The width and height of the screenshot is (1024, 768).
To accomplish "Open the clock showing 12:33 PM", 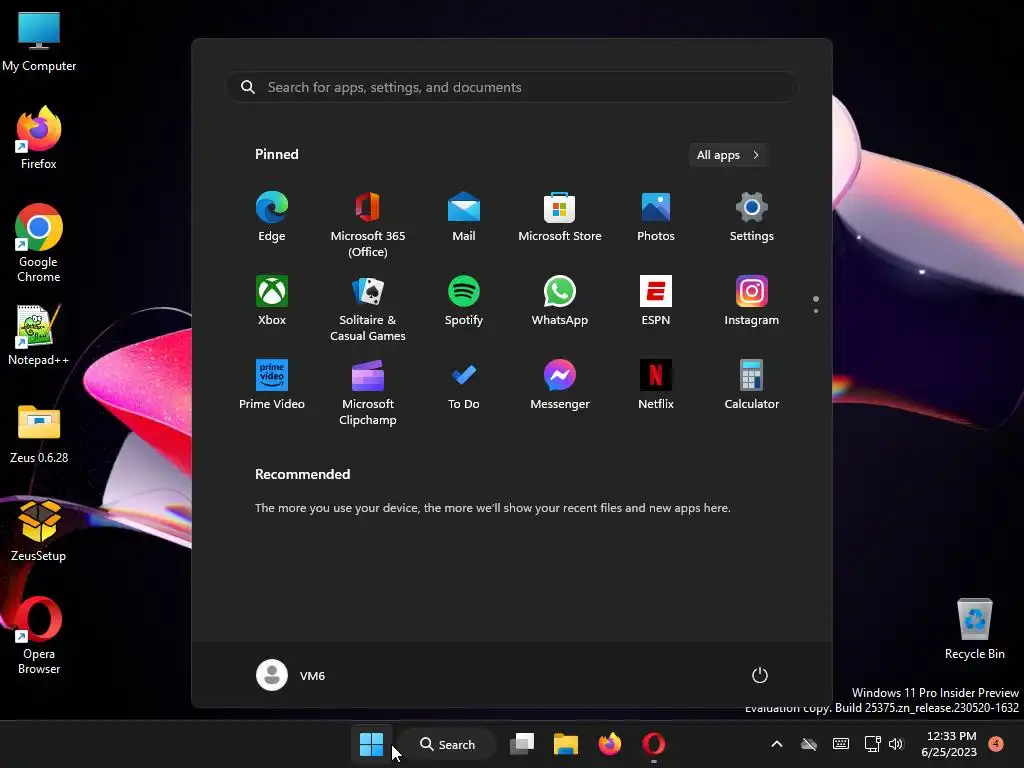I will pos(950,744).
